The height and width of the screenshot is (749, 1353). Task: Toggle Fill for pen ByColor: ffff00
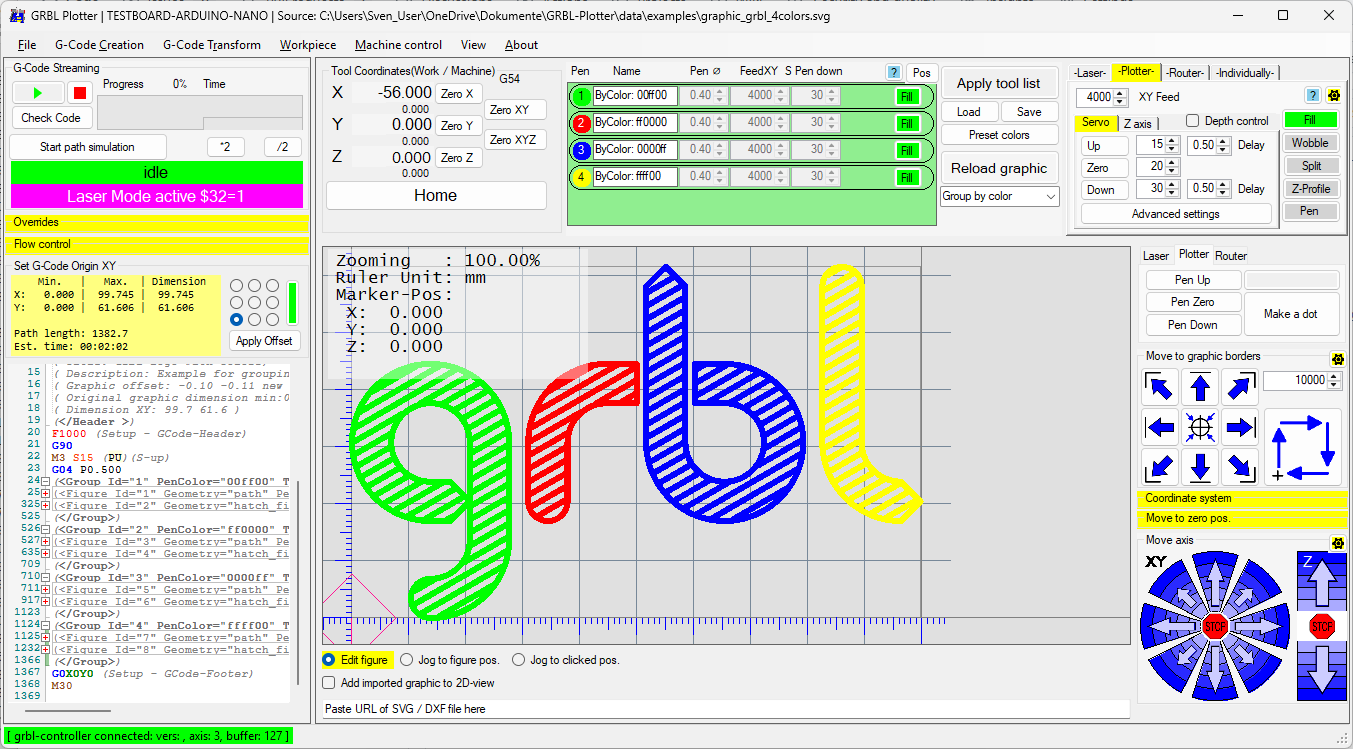coord(907,178)
